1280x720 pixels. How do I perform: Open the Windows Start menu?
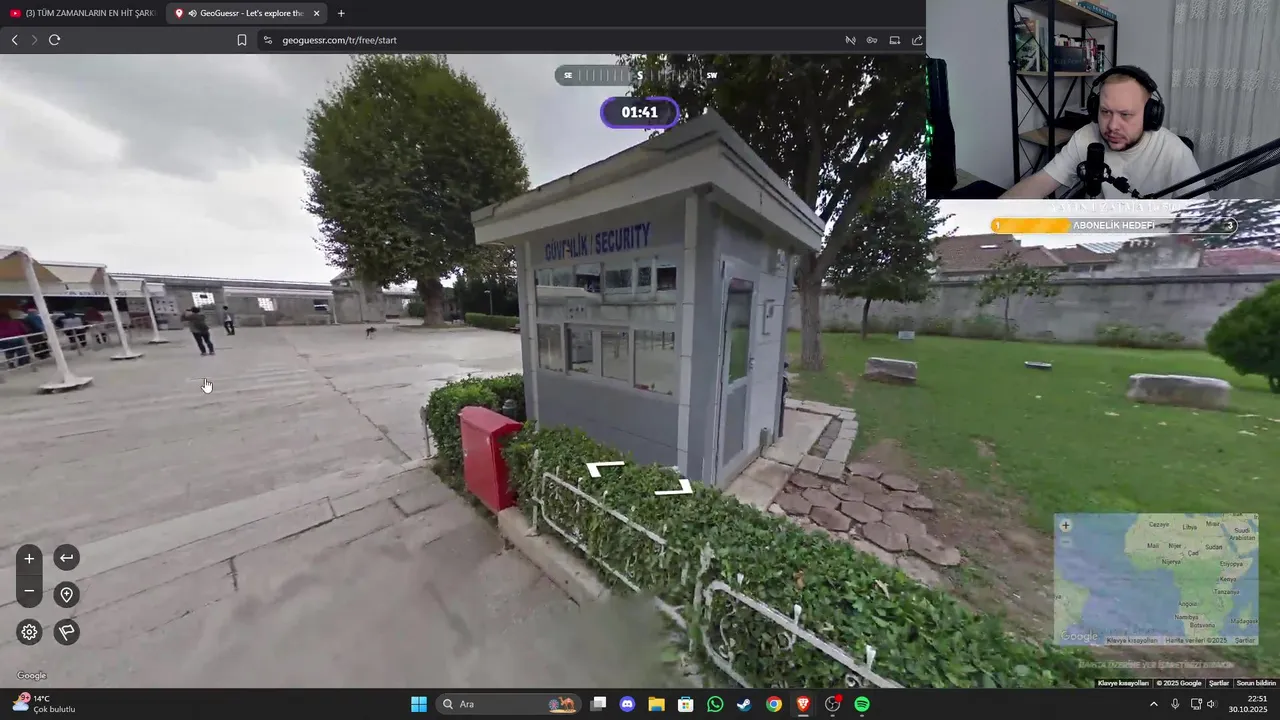419,704
